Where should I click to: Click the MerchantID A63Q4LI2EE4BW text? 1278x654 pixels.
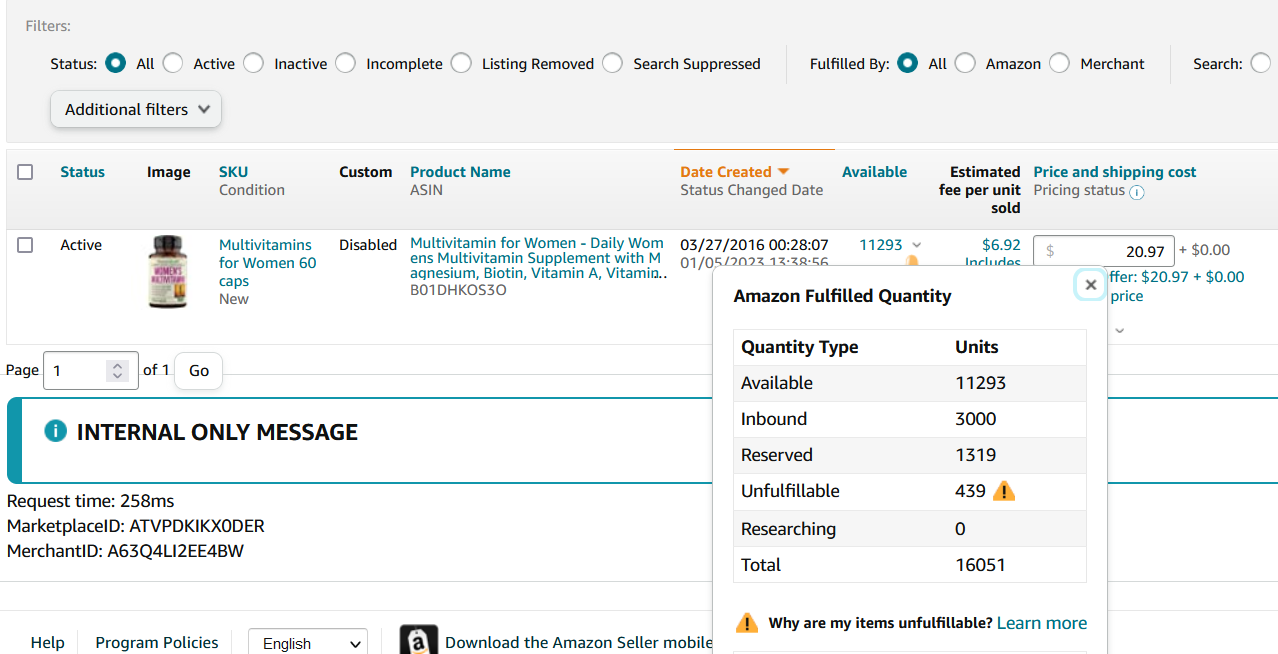click(125, 551)
